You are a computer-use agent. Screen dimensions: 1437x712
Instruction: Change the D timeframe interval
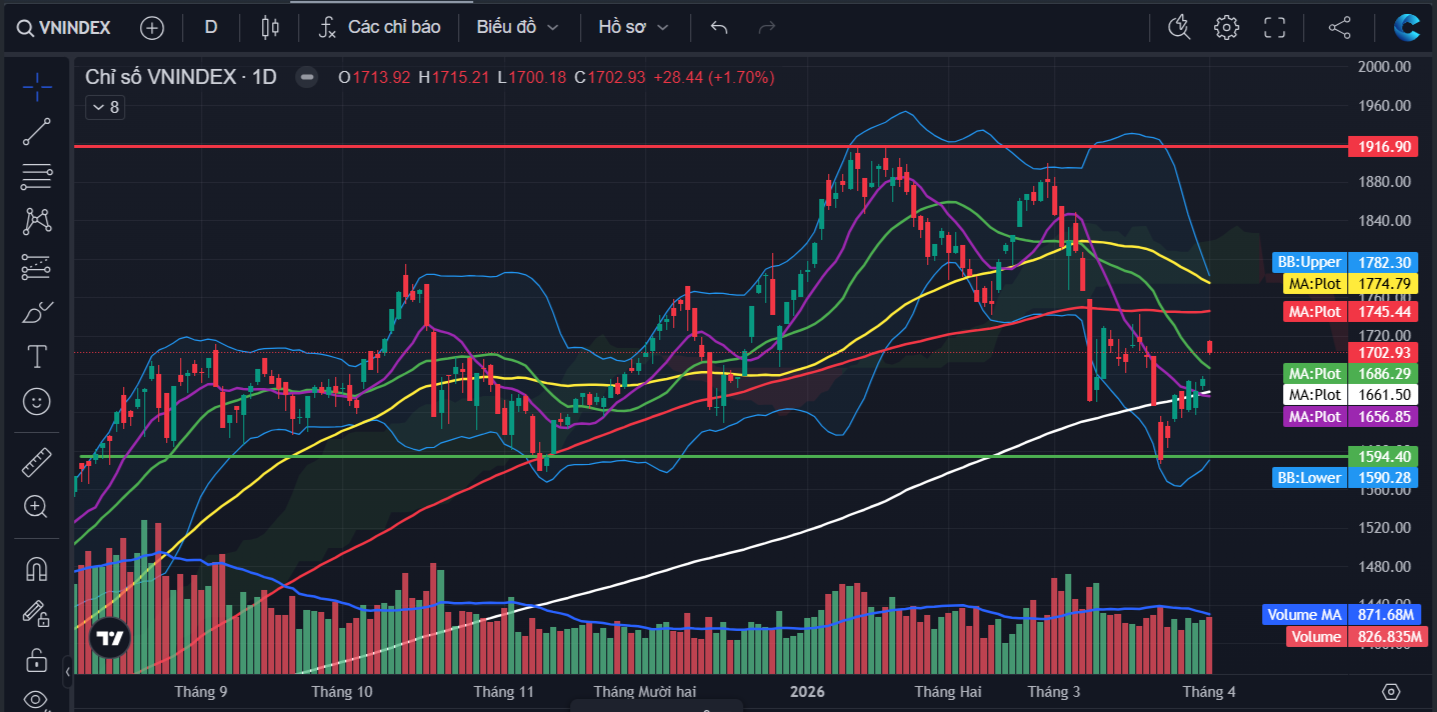(211, 27)
